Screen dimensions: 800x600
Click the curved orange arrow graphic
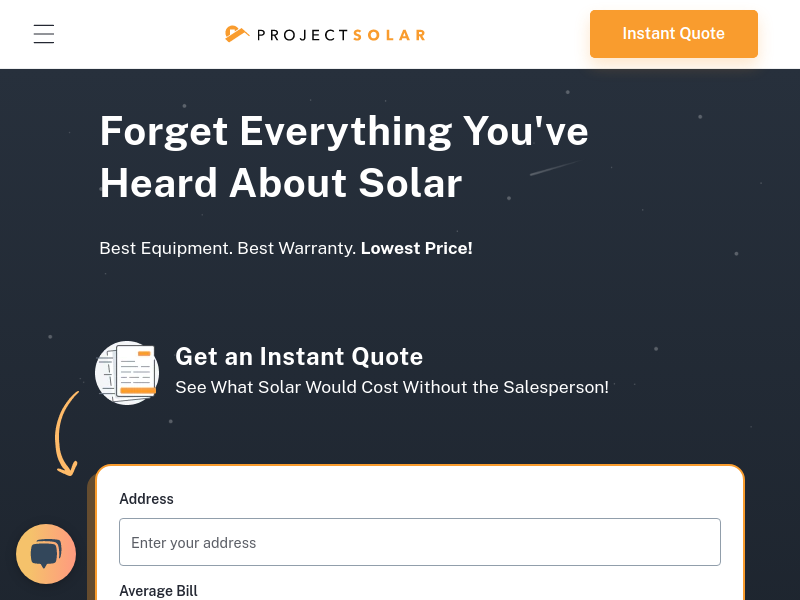pyautogui.click(x=67, y=434)
